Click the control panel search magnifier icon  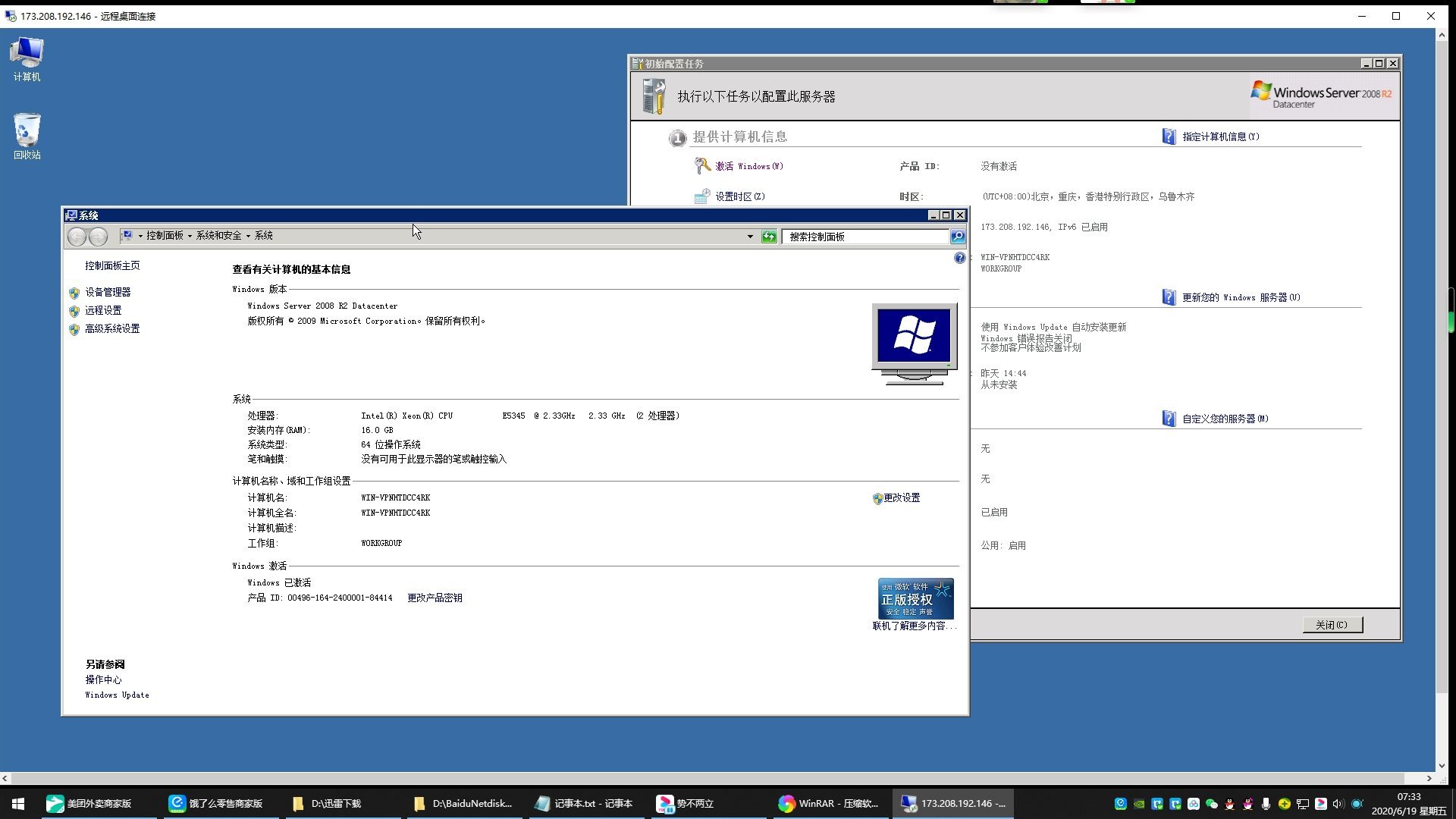958,237
